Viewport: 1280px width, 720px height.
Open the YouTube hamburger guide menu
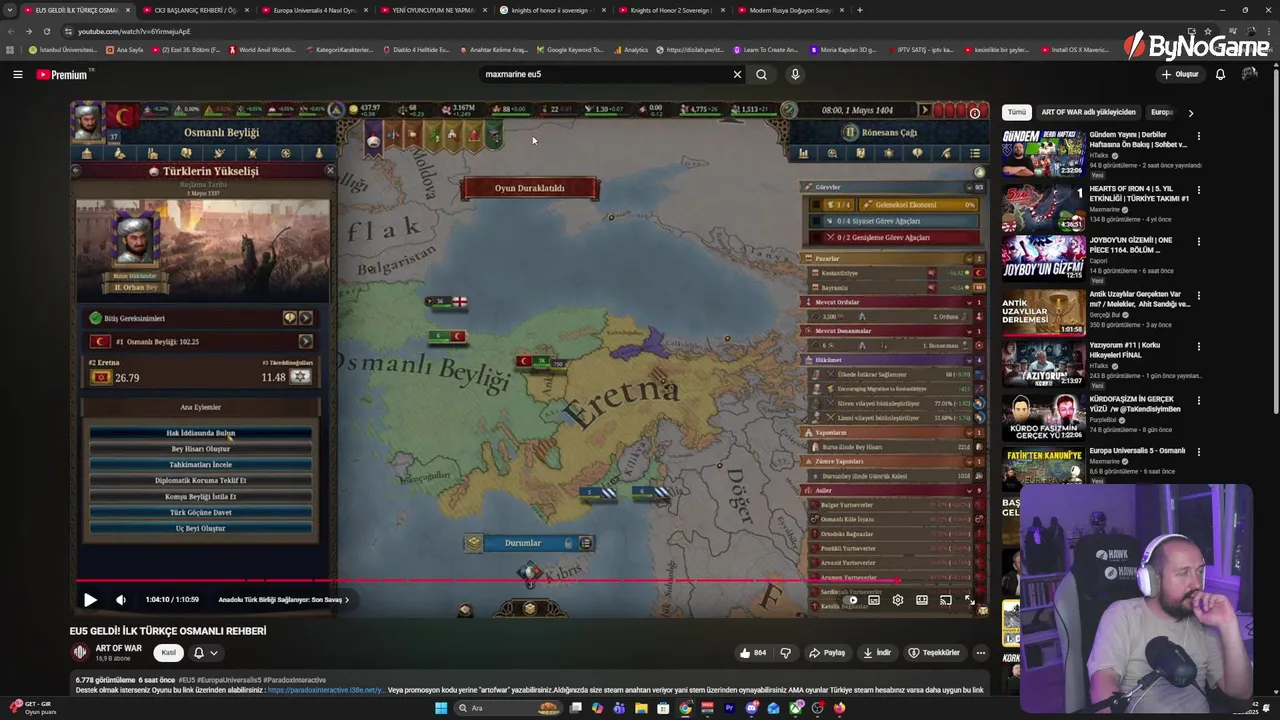click(x=17, y=74)
